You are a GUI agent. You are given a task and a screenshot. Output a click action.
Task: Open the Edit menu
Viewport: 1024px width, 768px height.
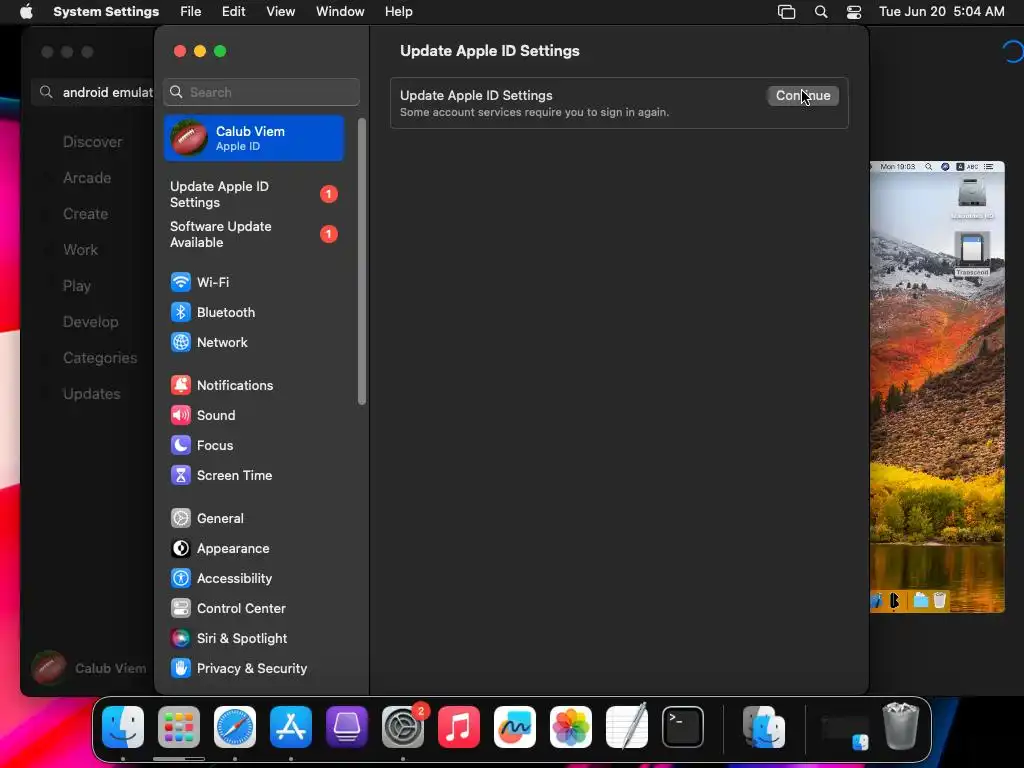pyautogui.click(x=234, y=12)
